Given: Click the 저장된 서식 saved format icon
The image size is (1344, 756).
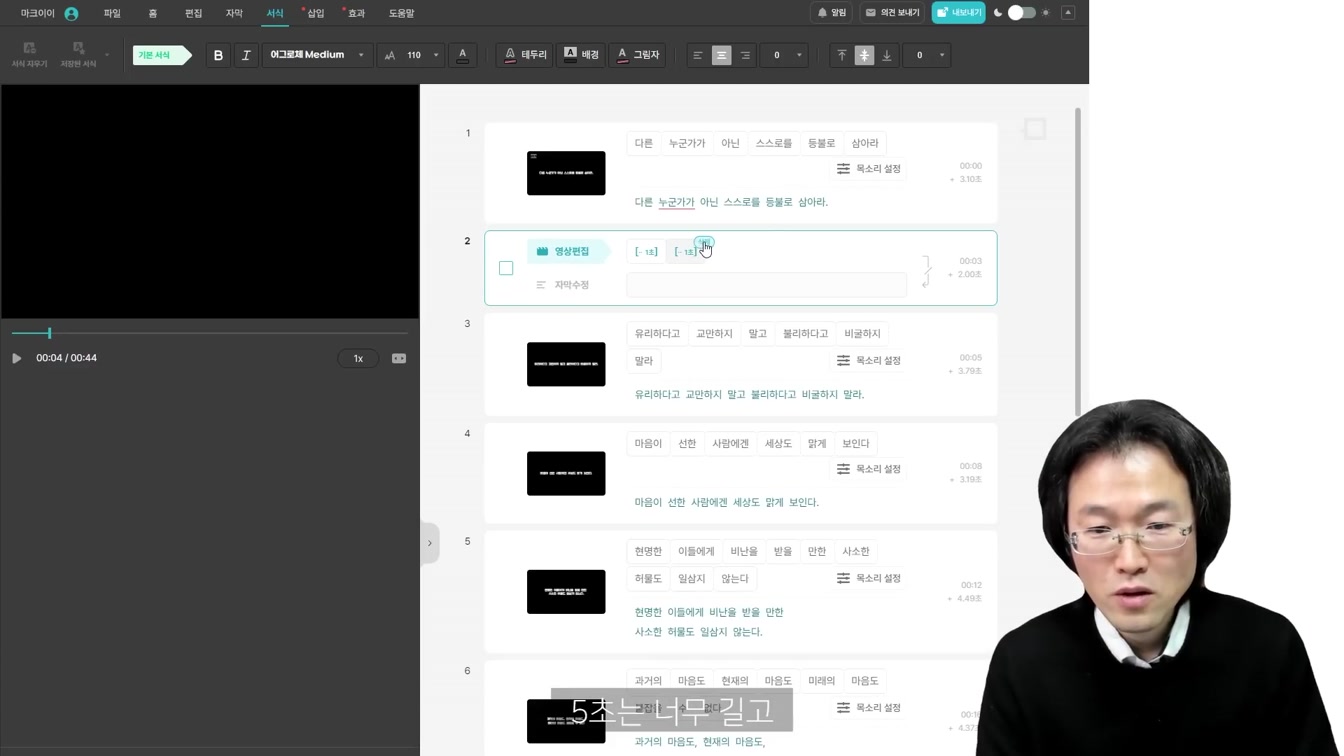Looking at the screenshot, I should (x=78, y=55).
